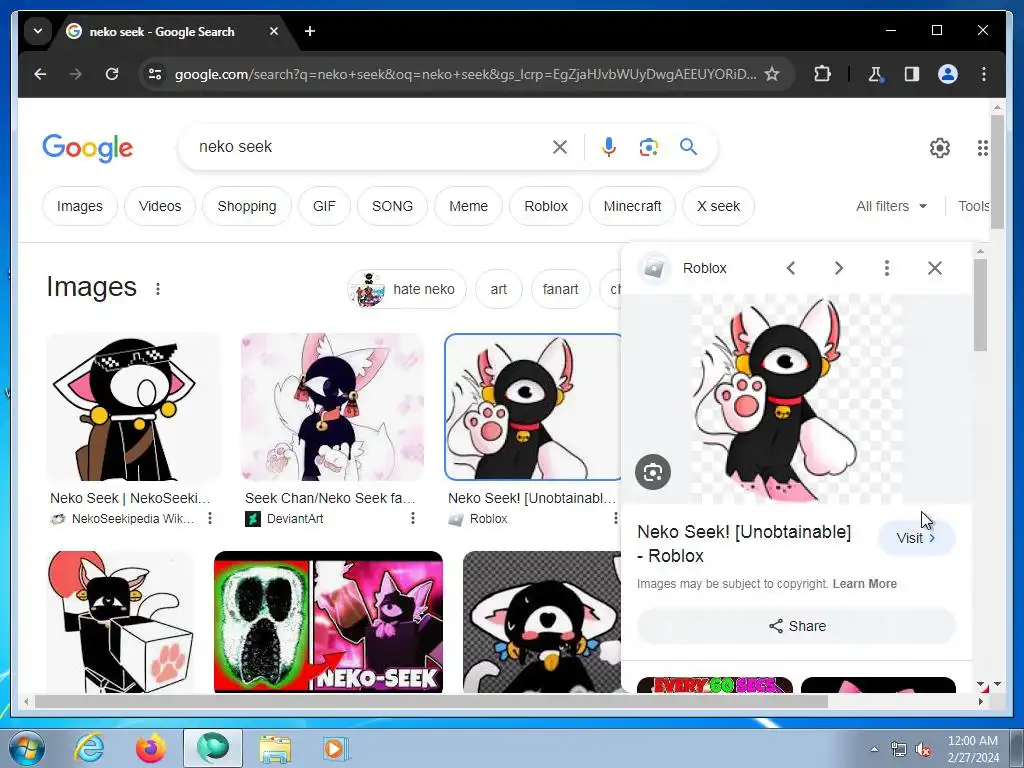Open Windows Explorer folder on taskbar
Image resolution: width=1024 pixels, height=768 pixels.
pyautogui.click(x=275, y=748)
